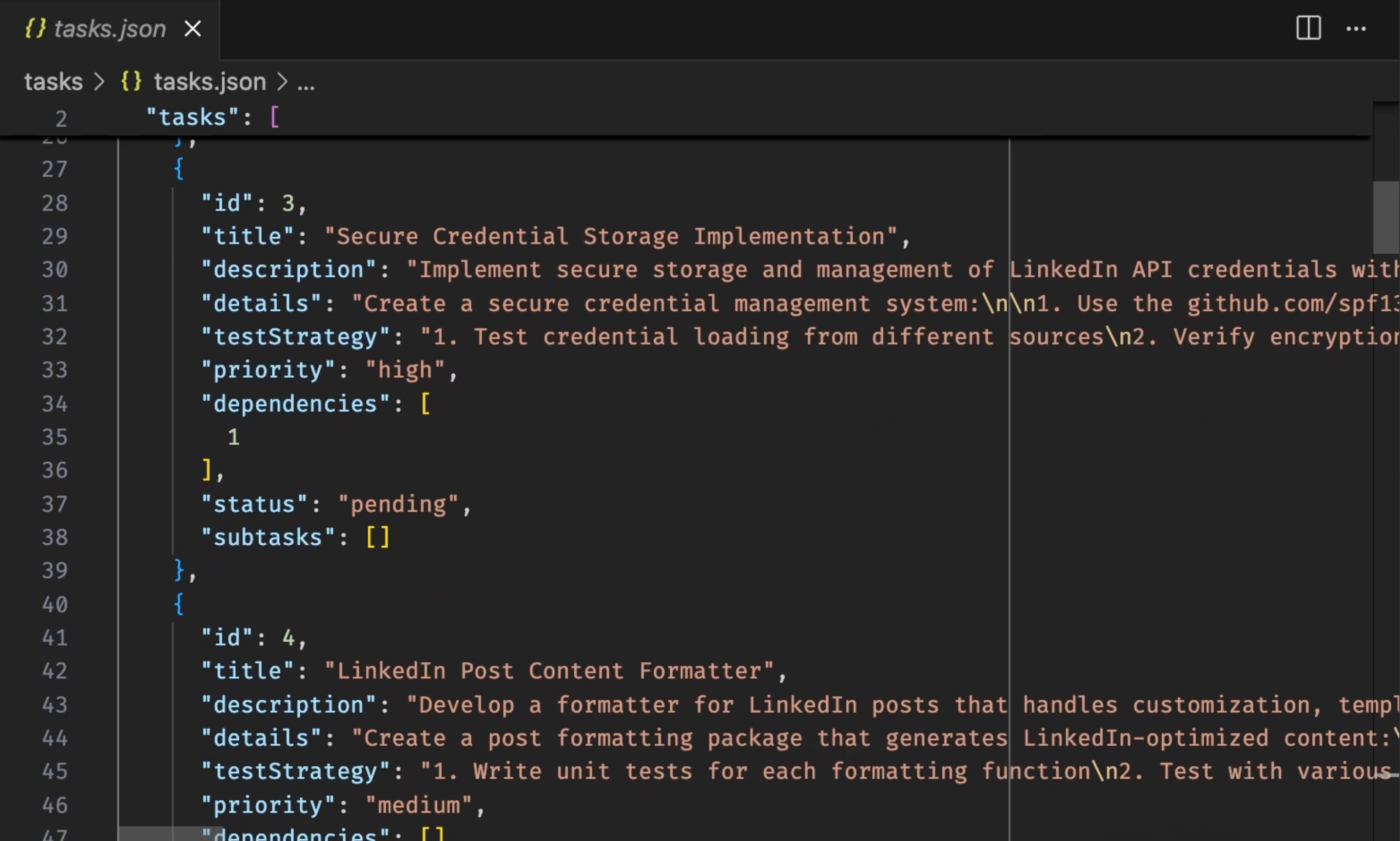The image size is (1400, 841).
Task: Click the Split Editor Right icon
Action: 1308,28
